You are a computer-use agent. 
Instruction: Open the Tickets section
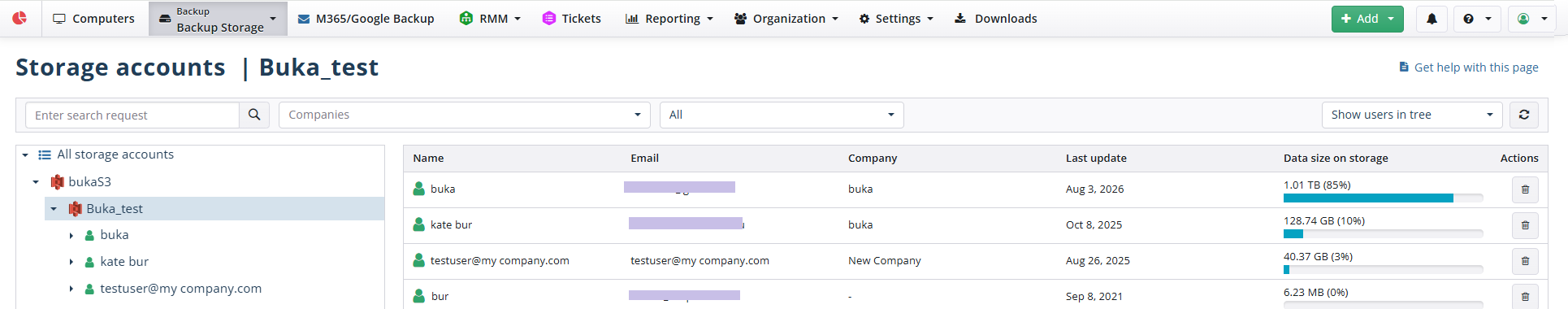click(x=572, y=18)
